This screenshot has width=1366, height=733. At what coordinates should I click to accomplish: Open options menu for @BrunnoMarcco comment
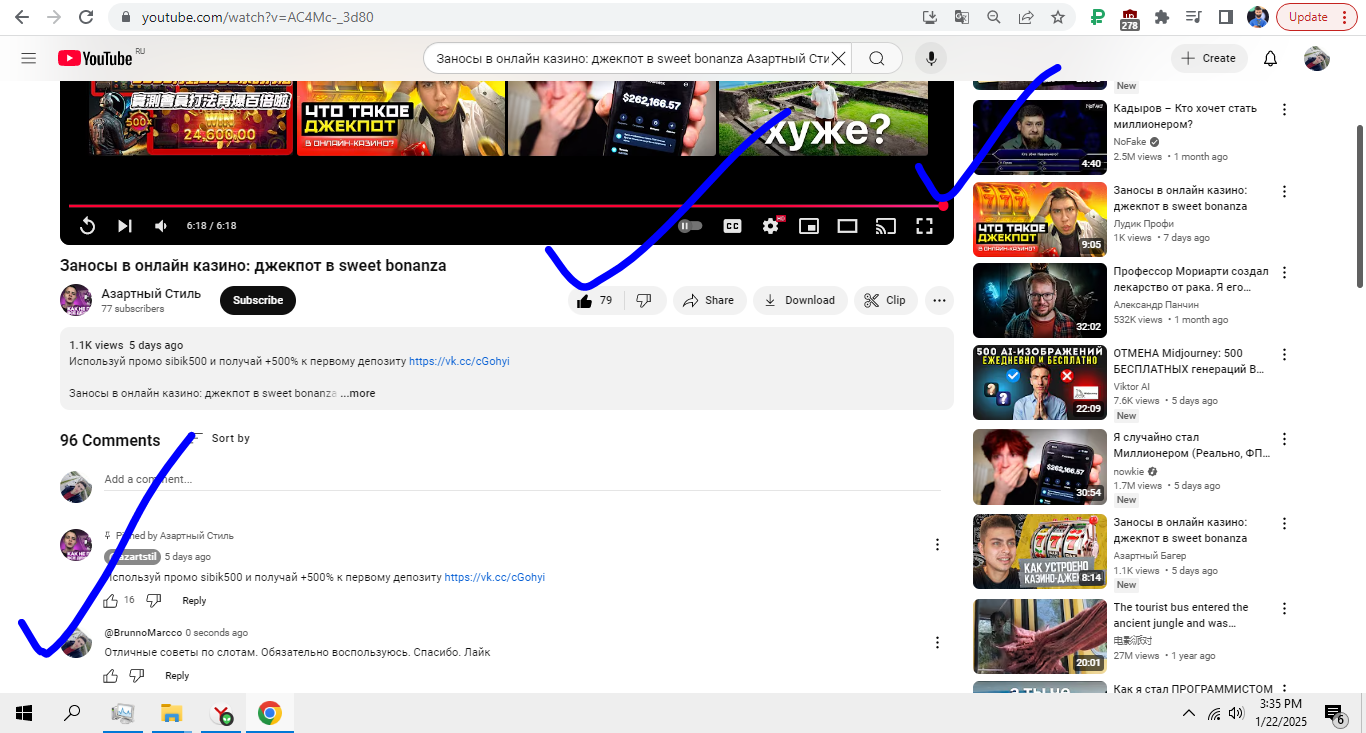pyautogui.click(x=937, y=642)
